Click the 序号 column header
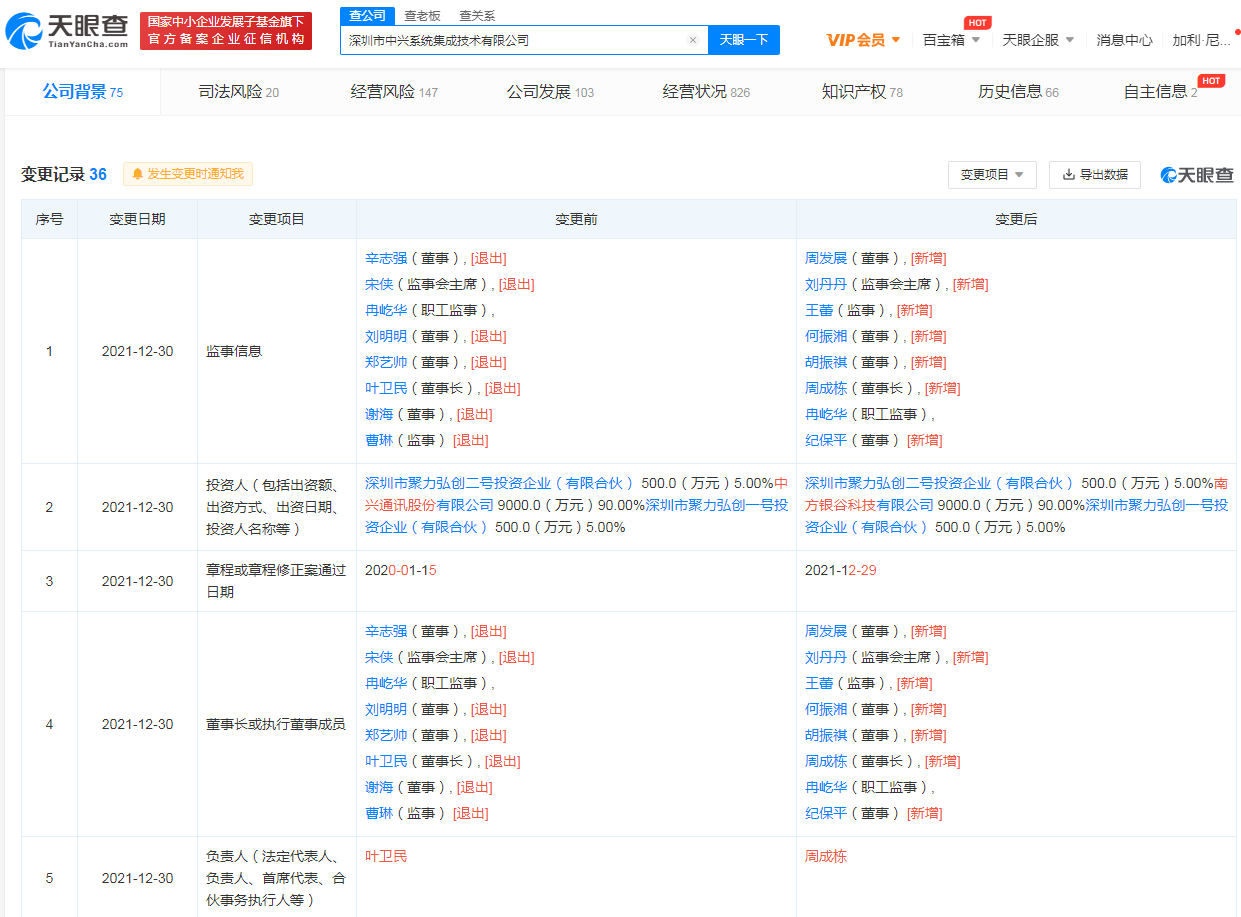This screenshot has width=1241, height=917. pos(49,219)
